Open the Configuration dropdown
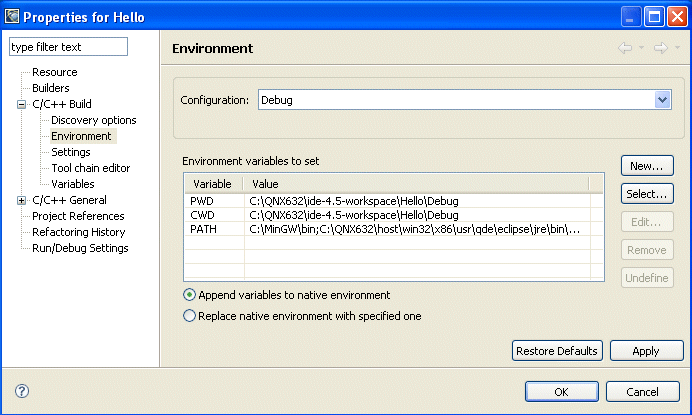Viewport: 692px width, 415px height. pos(661,100)
